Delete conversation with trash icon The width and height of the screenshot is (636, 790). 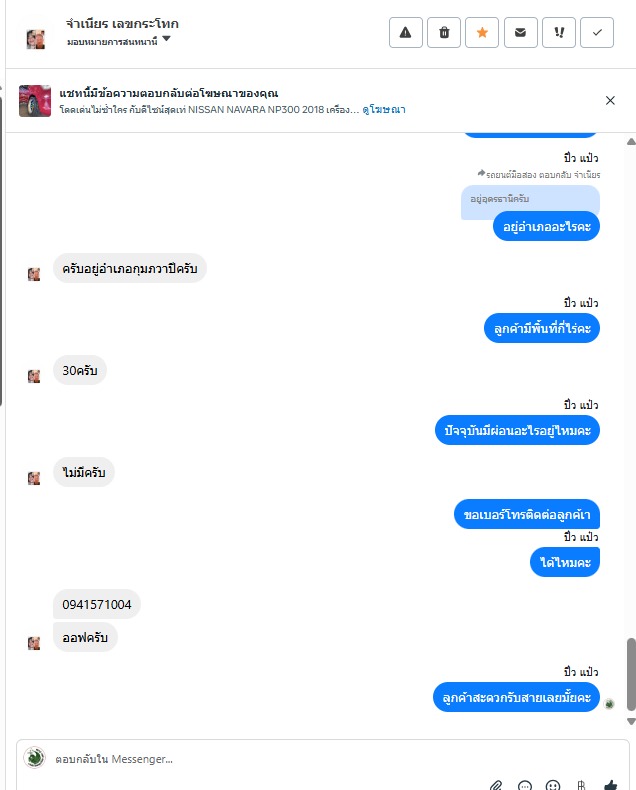[x=443, y=33]
